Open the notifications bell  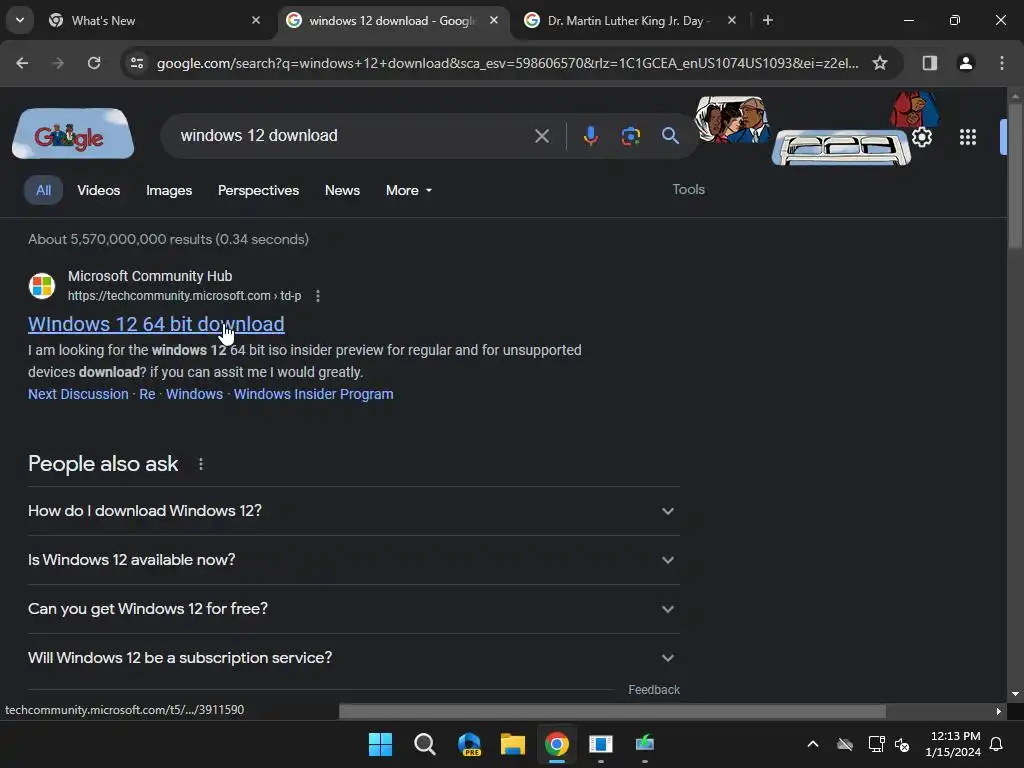click(x=996, y=744)
